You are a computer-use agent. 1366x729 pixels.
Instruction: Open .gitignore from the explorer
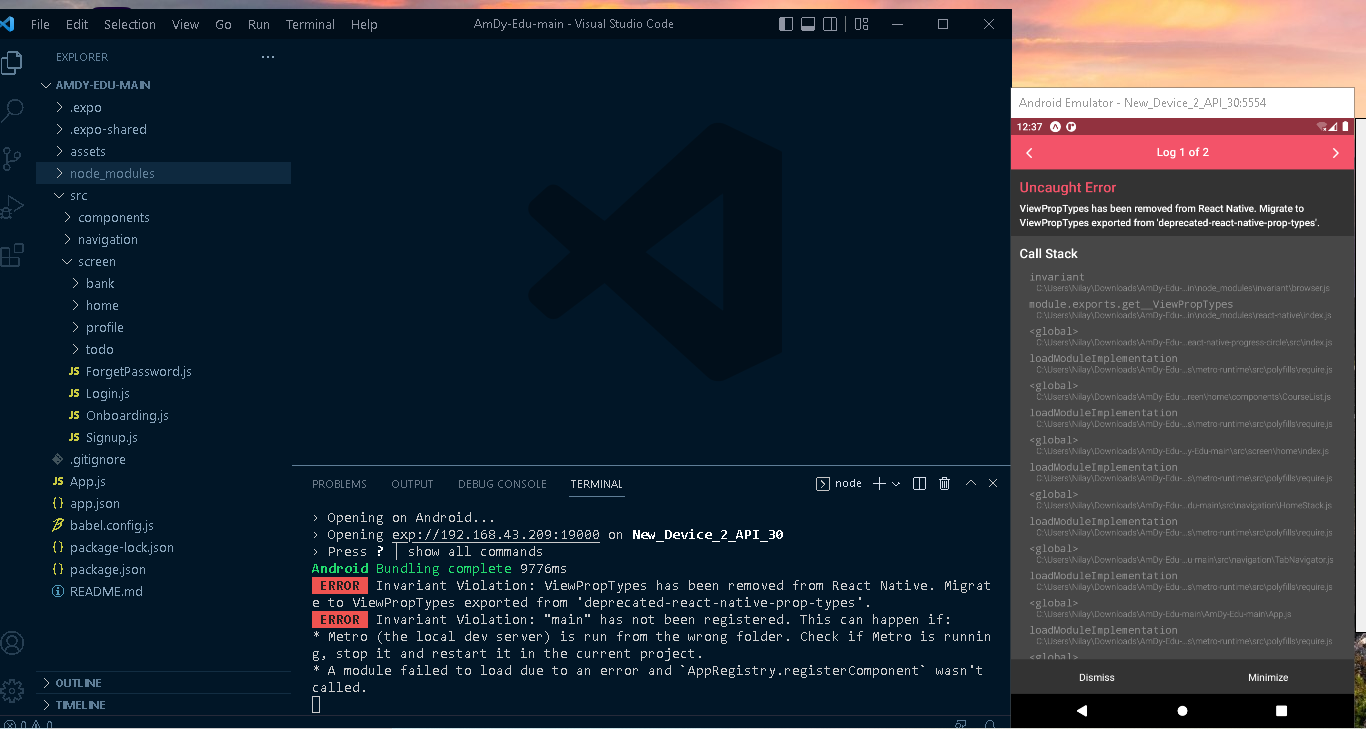tap(163, 459)
